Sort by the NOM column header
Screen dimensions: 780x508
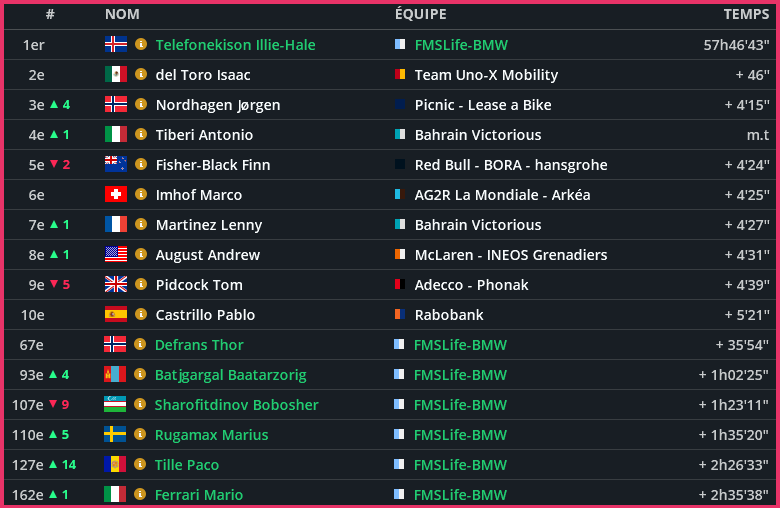(x=122, y=15)
